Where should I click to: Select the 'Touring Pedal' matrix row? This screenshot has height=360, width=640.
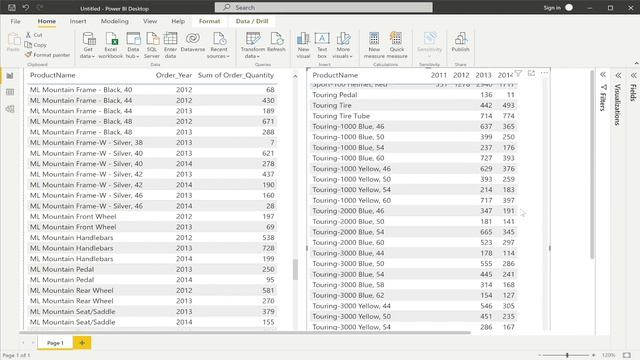413,95
